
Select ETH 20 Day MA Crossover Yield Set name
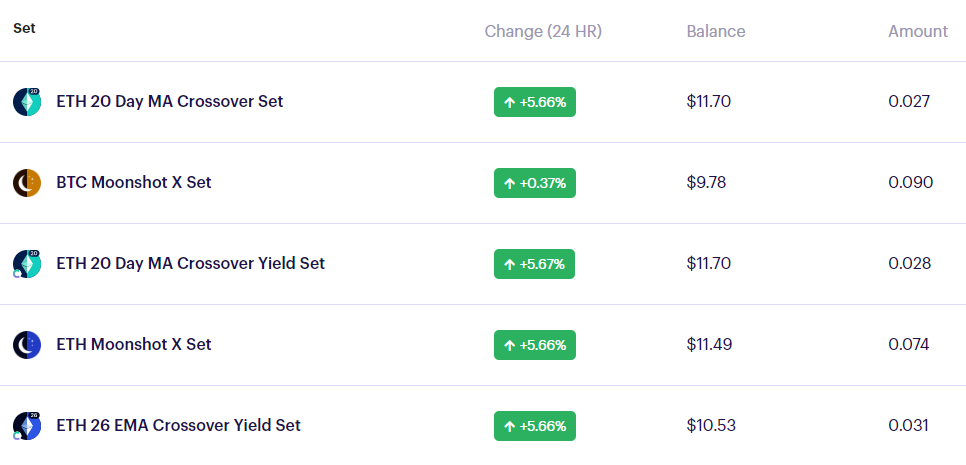[190, 263]
